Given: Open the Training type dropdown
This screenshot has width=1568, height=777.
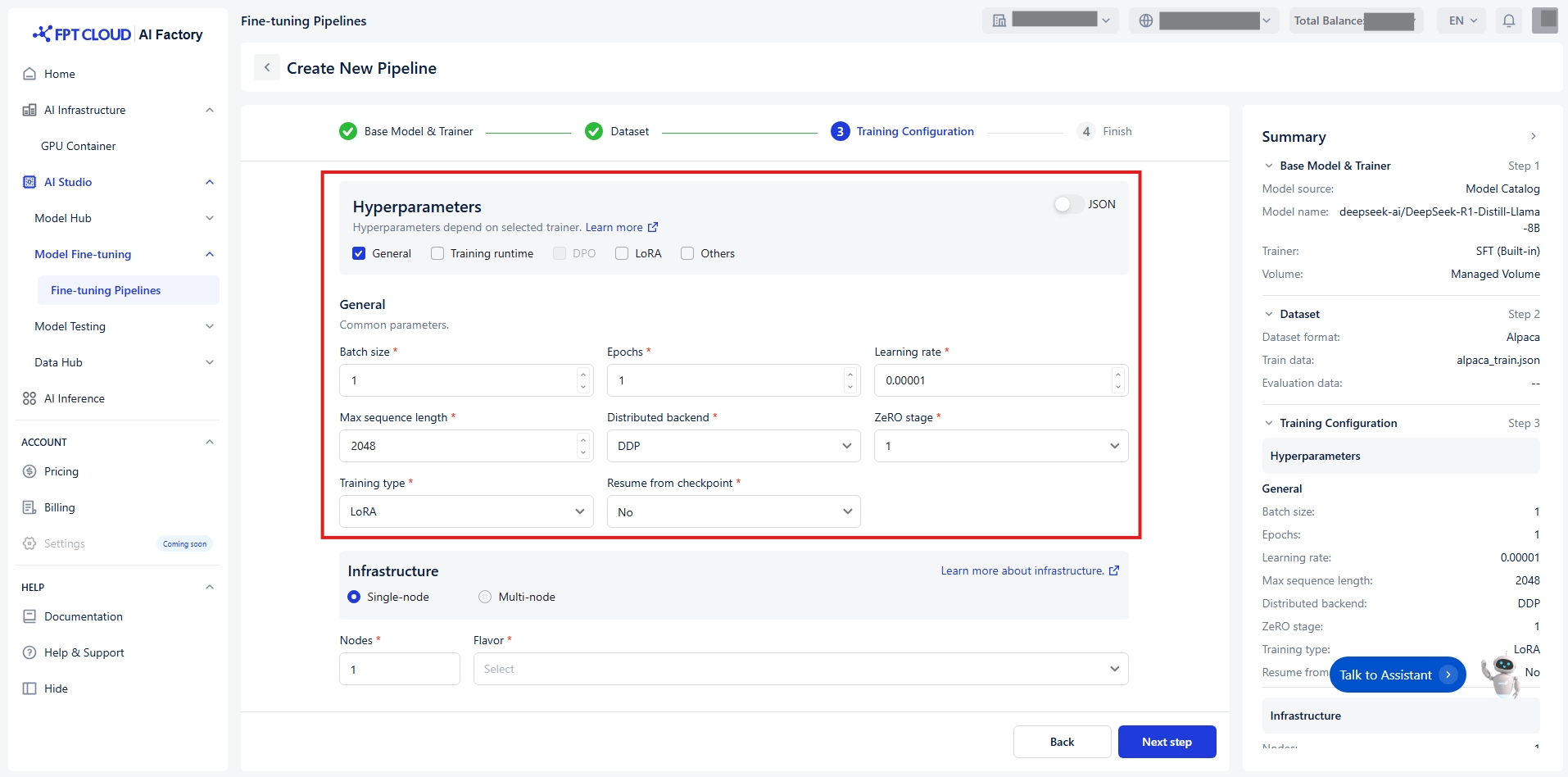Looking at the screenshot, I should [465, 511].
